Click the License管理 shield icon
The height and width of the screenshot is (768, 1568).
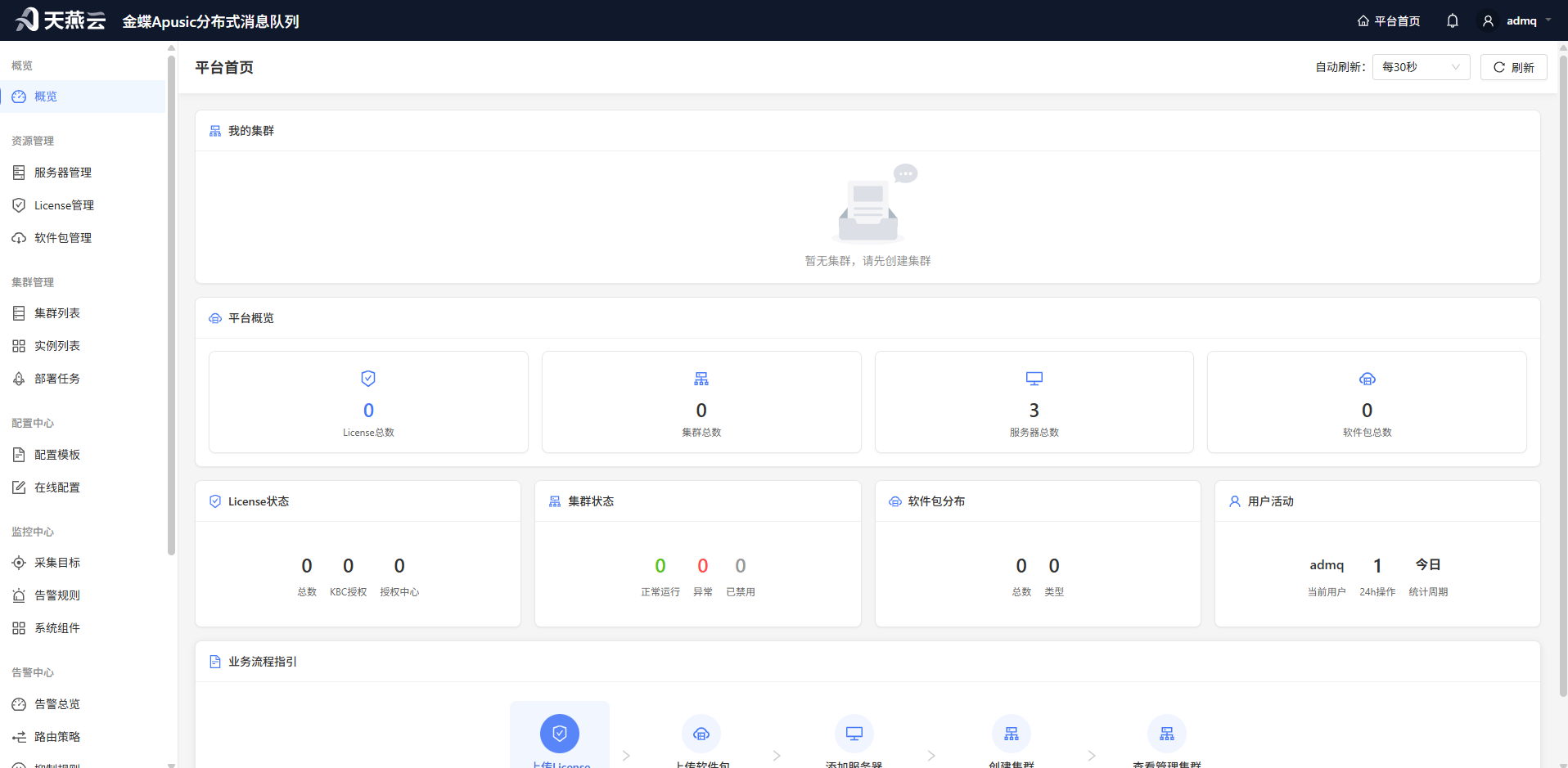click(19, 205)
